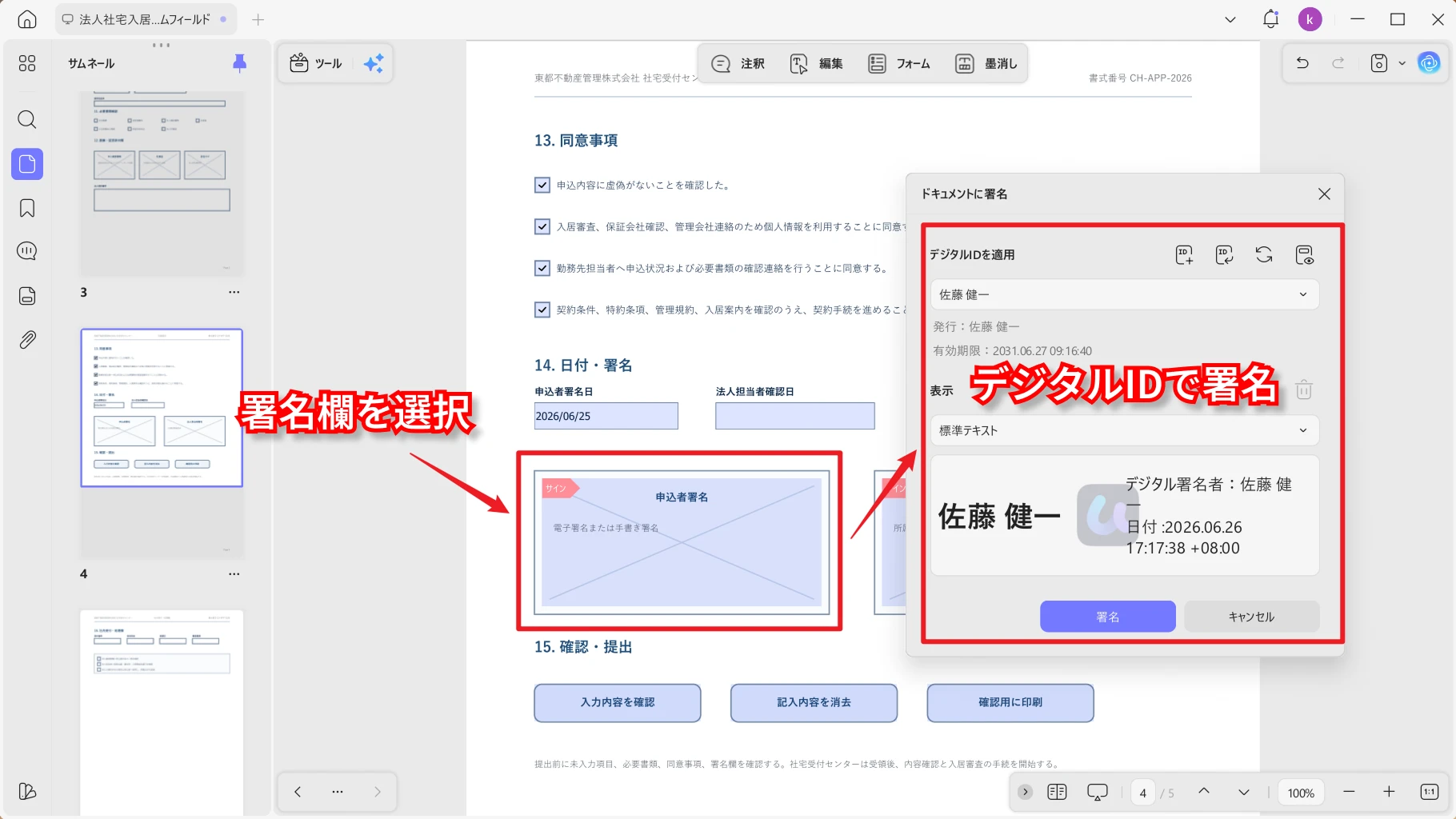Click the 法人担当者確認日 date field
Screen dimensions: 1456x819
[795, 416]
